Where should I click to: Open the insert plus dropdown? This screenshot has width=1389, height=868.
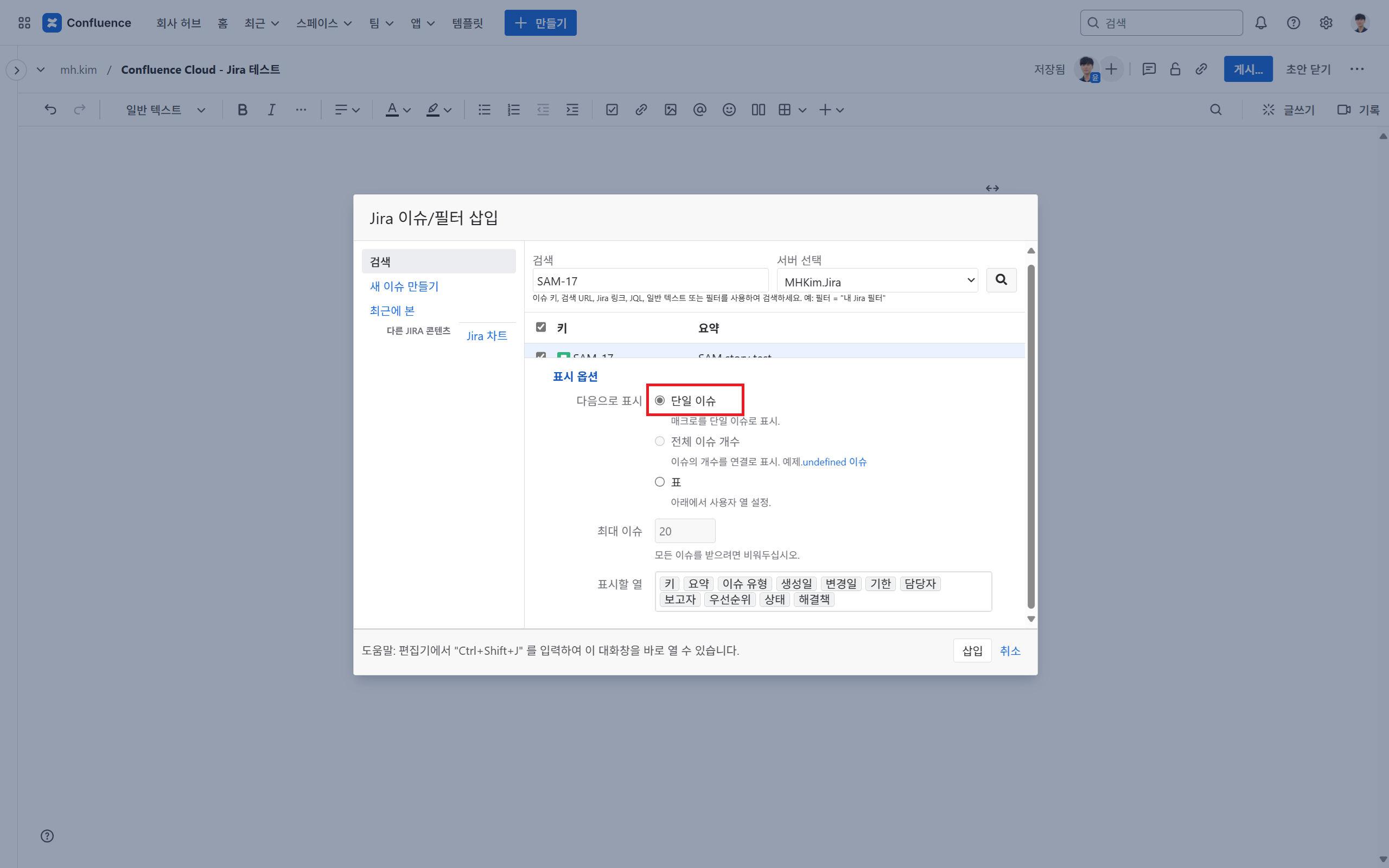pos(831,110)
